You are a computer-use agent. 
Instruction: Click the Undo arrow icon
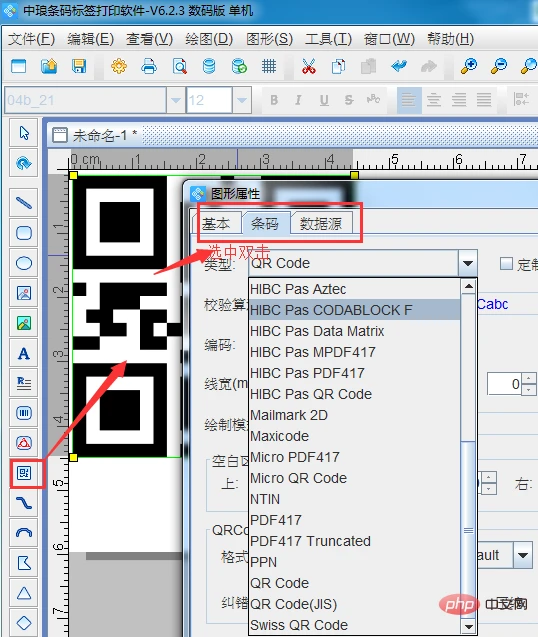click(399, 66)
